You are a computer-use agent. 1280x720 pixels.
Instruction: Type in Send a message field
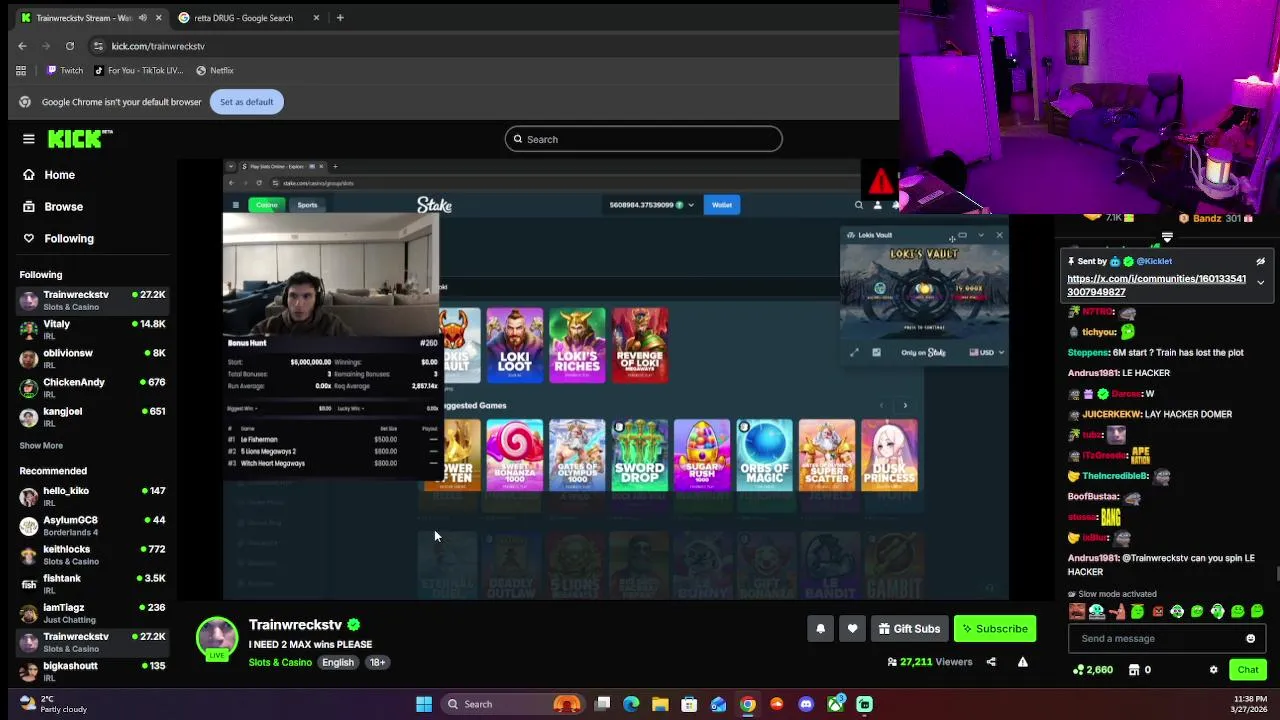[1158, 639]
